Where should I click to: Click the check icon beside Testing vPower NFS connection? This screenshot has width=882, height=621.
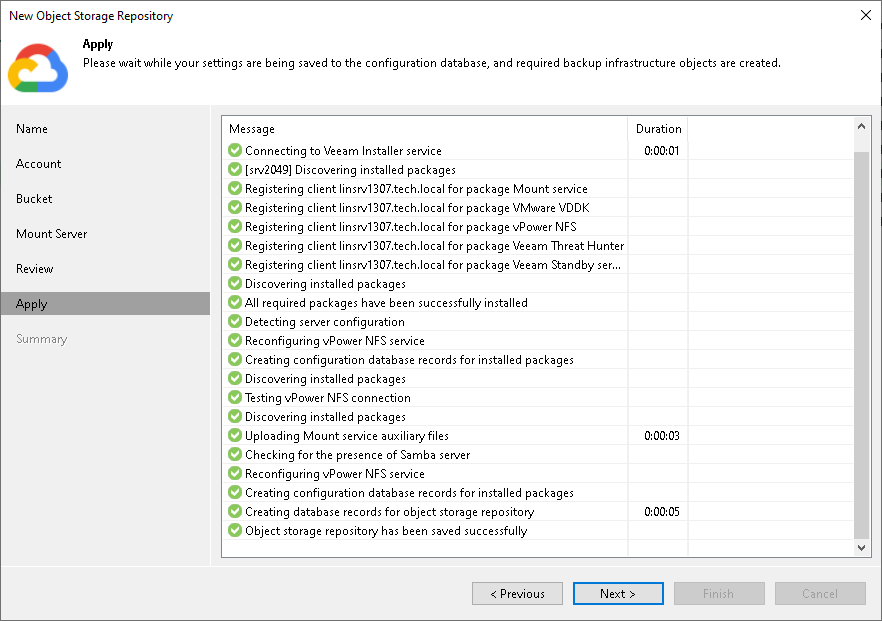coord(234,398)
